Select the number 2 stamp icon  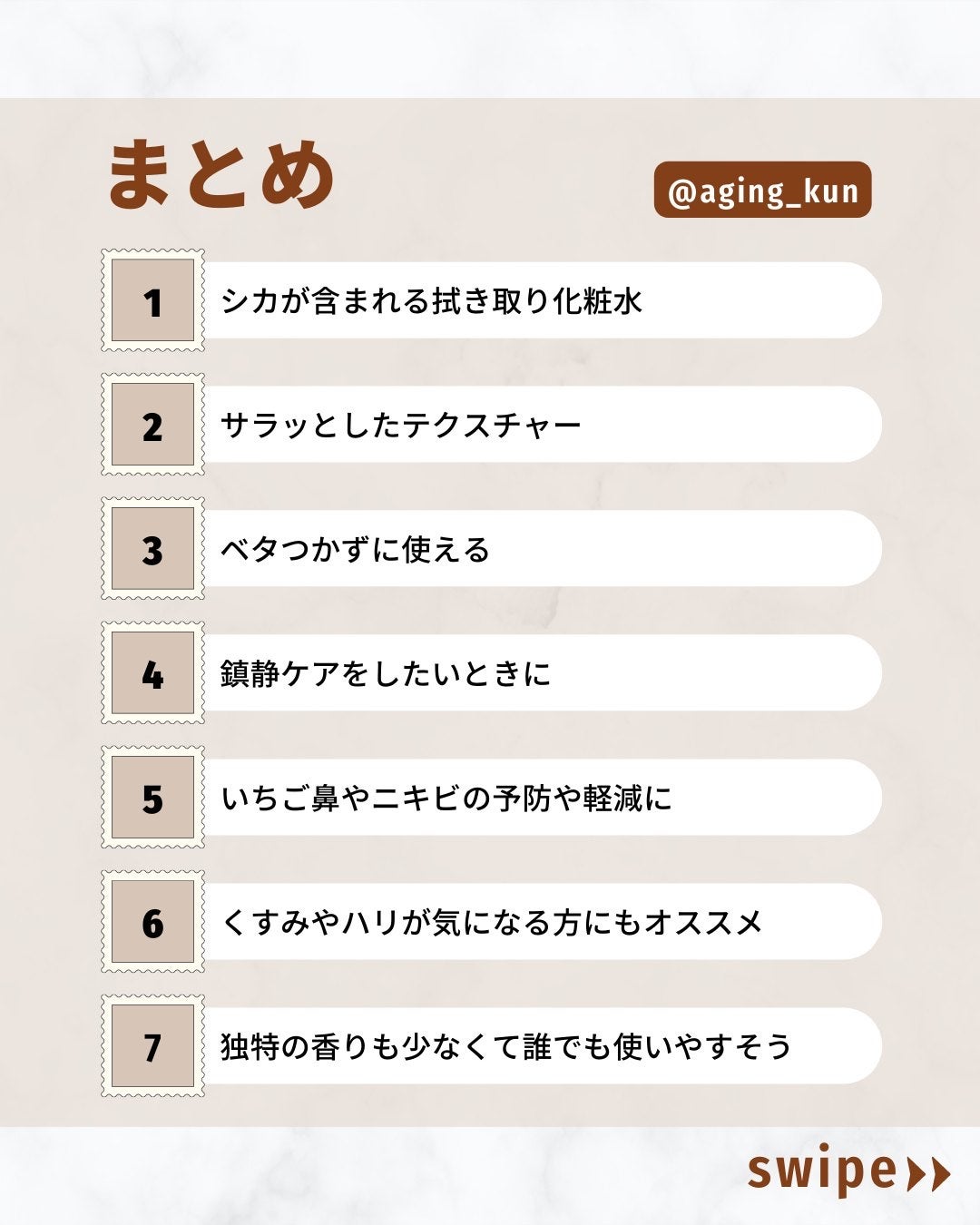tap(152, 425)
